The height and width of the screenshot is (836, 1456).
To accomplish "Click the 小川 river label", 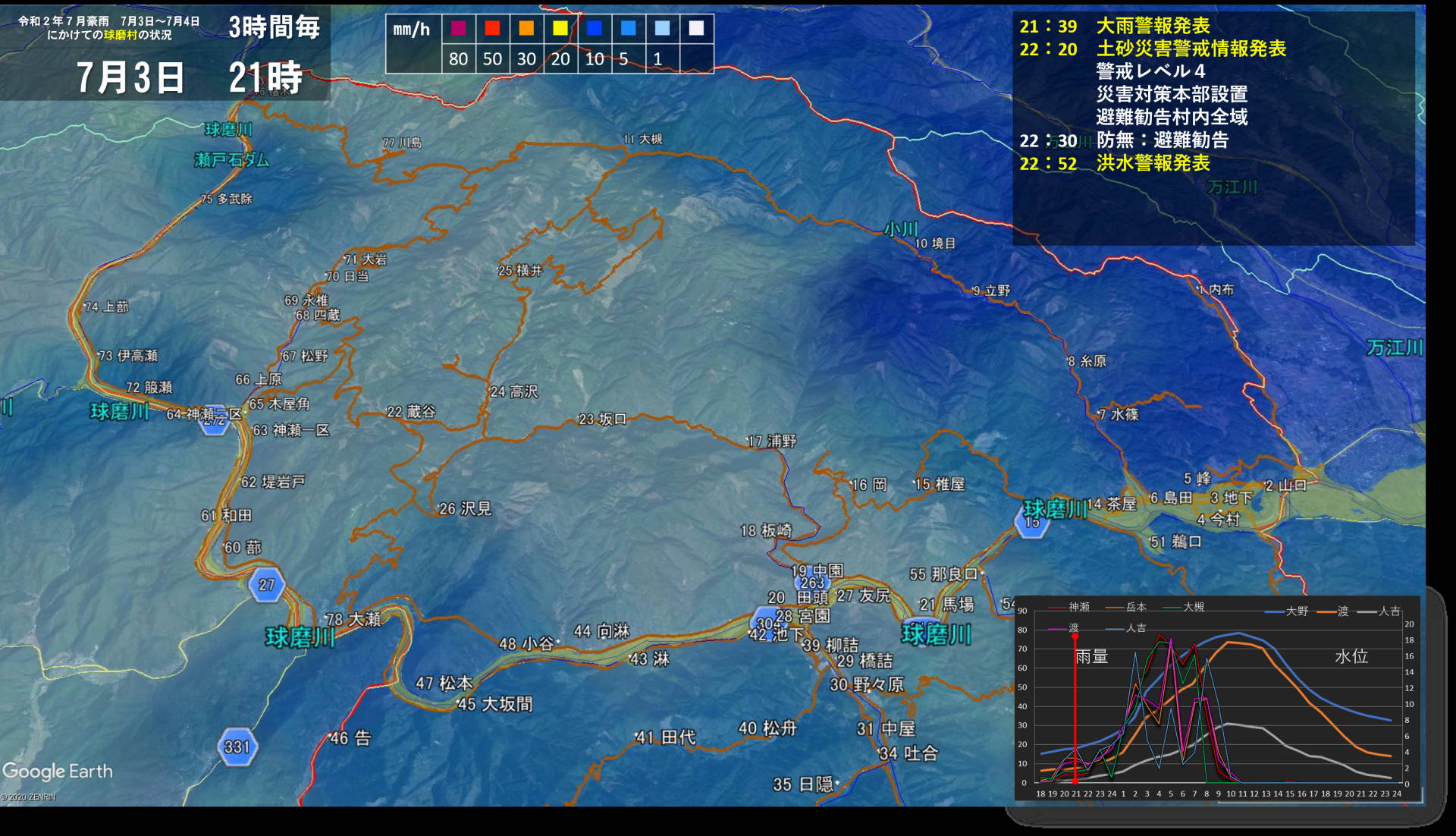I will (901, 229).
